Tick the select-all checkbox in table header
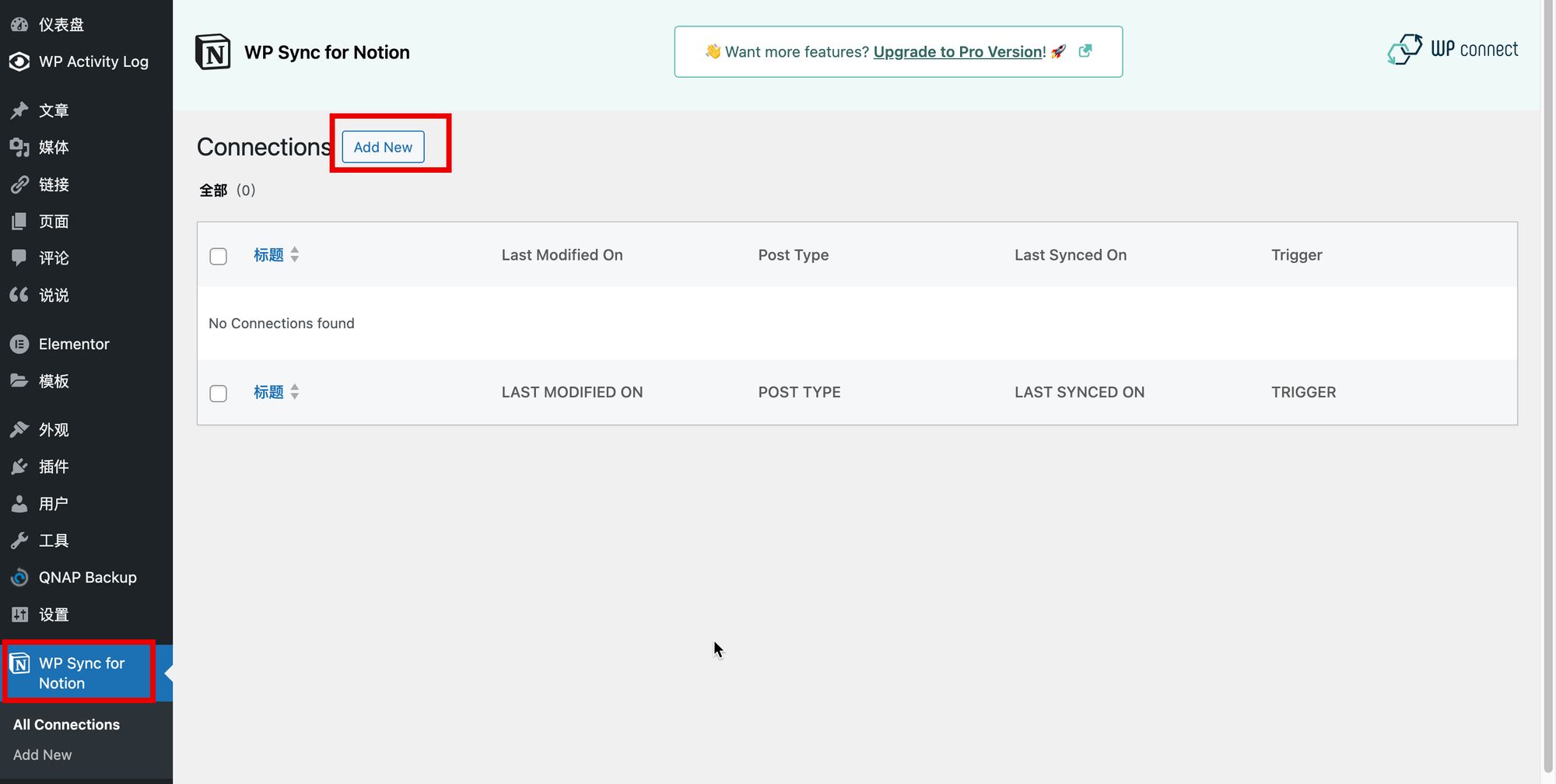 (219, 256)
